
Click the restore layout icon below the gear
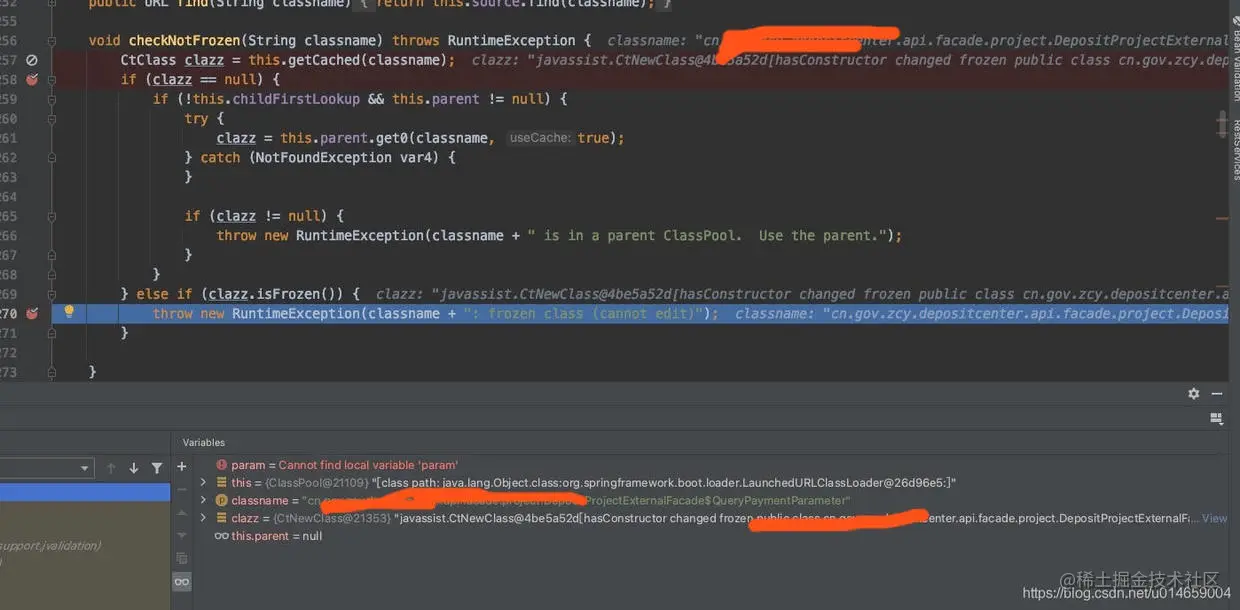pos(1216,419)
